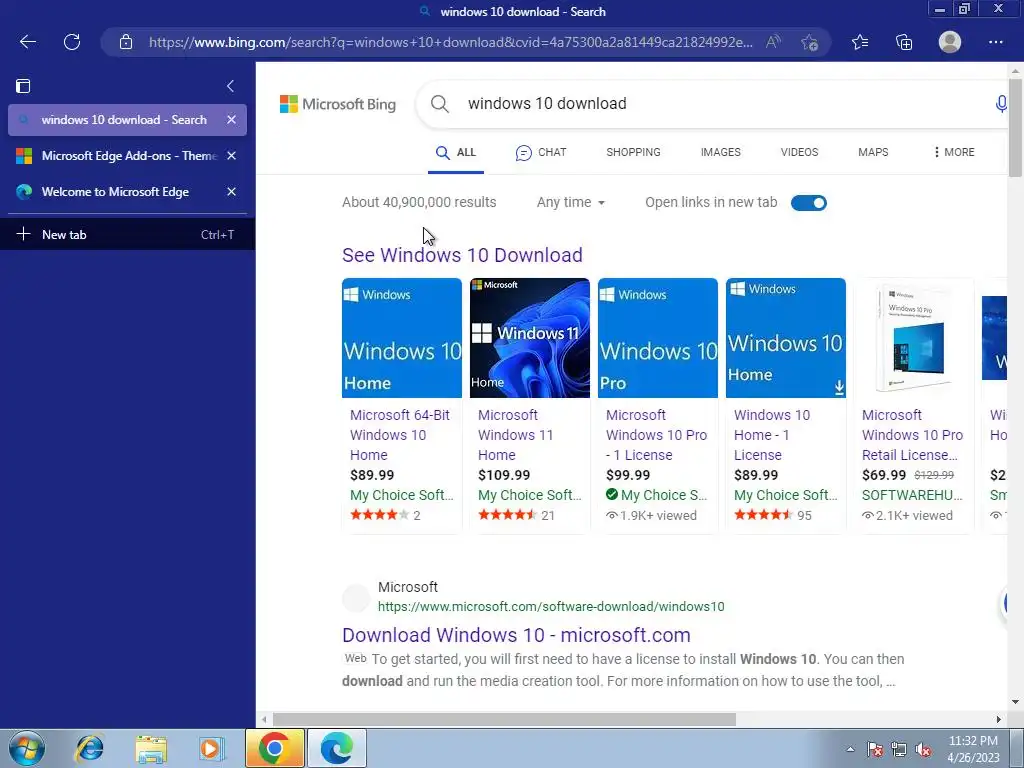Click Windows 10 Home $89.99 64-Bit thumbnail
Image resolution: width=1024 pixels, height=768 pixels.
coord(402,338)
